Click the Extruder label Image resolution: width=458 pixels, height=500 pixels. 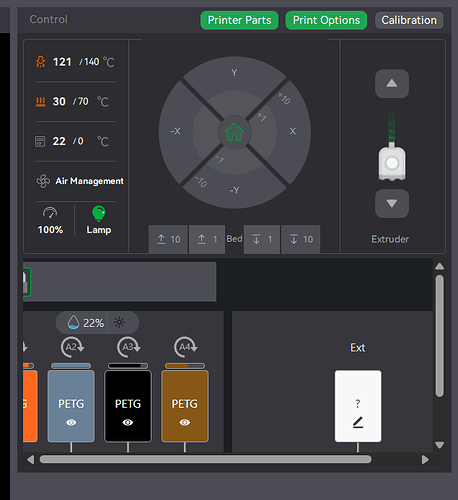[x=390, y=239]
